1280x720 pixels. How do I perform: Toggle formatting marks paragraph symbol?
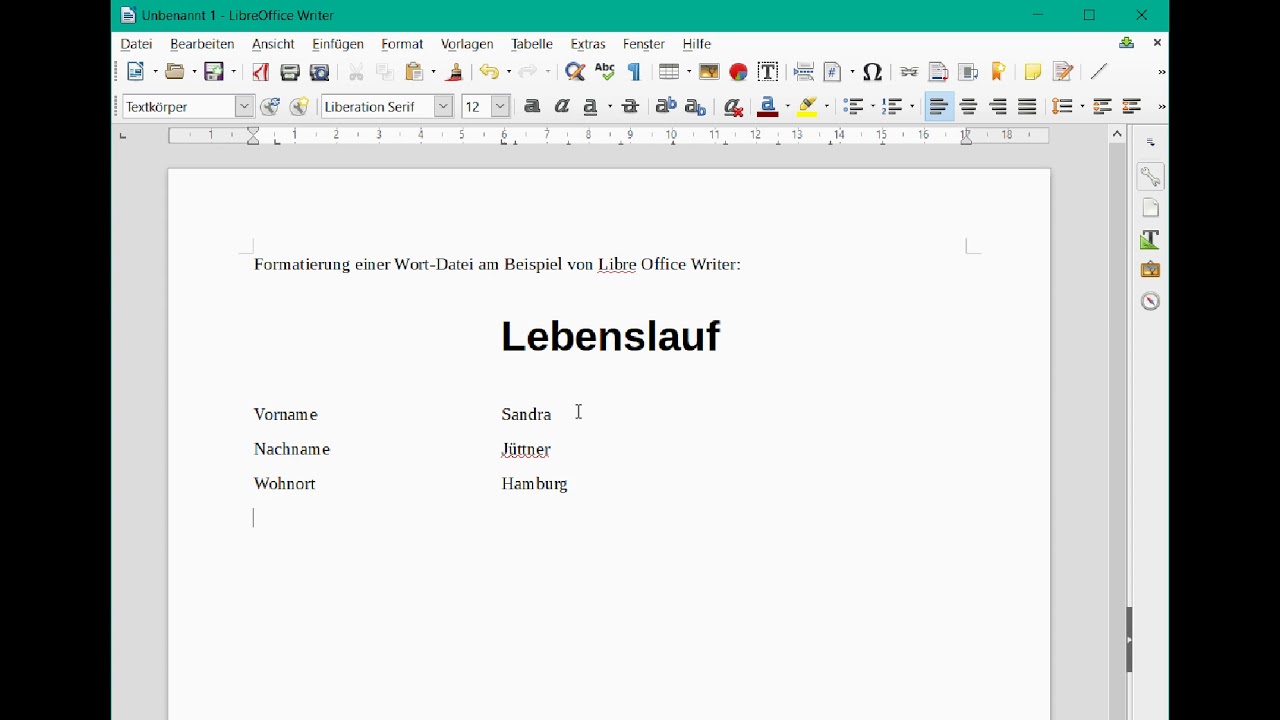(x=634, y=72)
